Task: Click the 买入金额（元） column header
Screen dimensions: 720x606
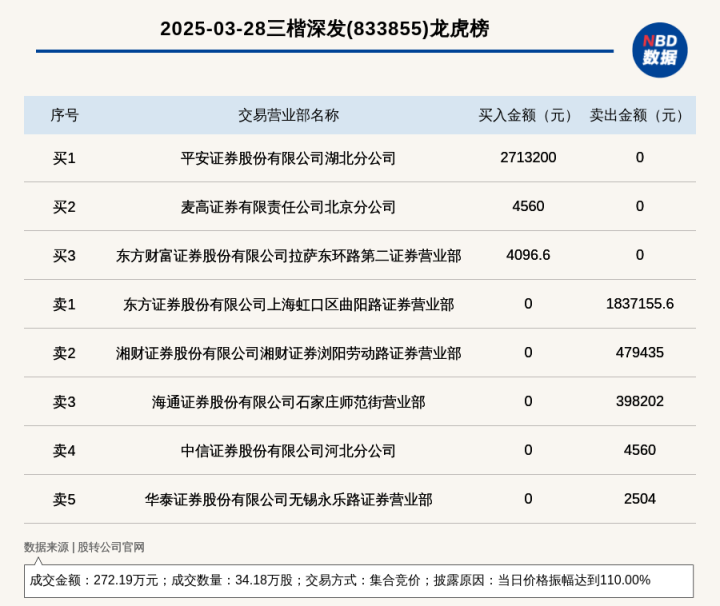Action: (528, 115)
